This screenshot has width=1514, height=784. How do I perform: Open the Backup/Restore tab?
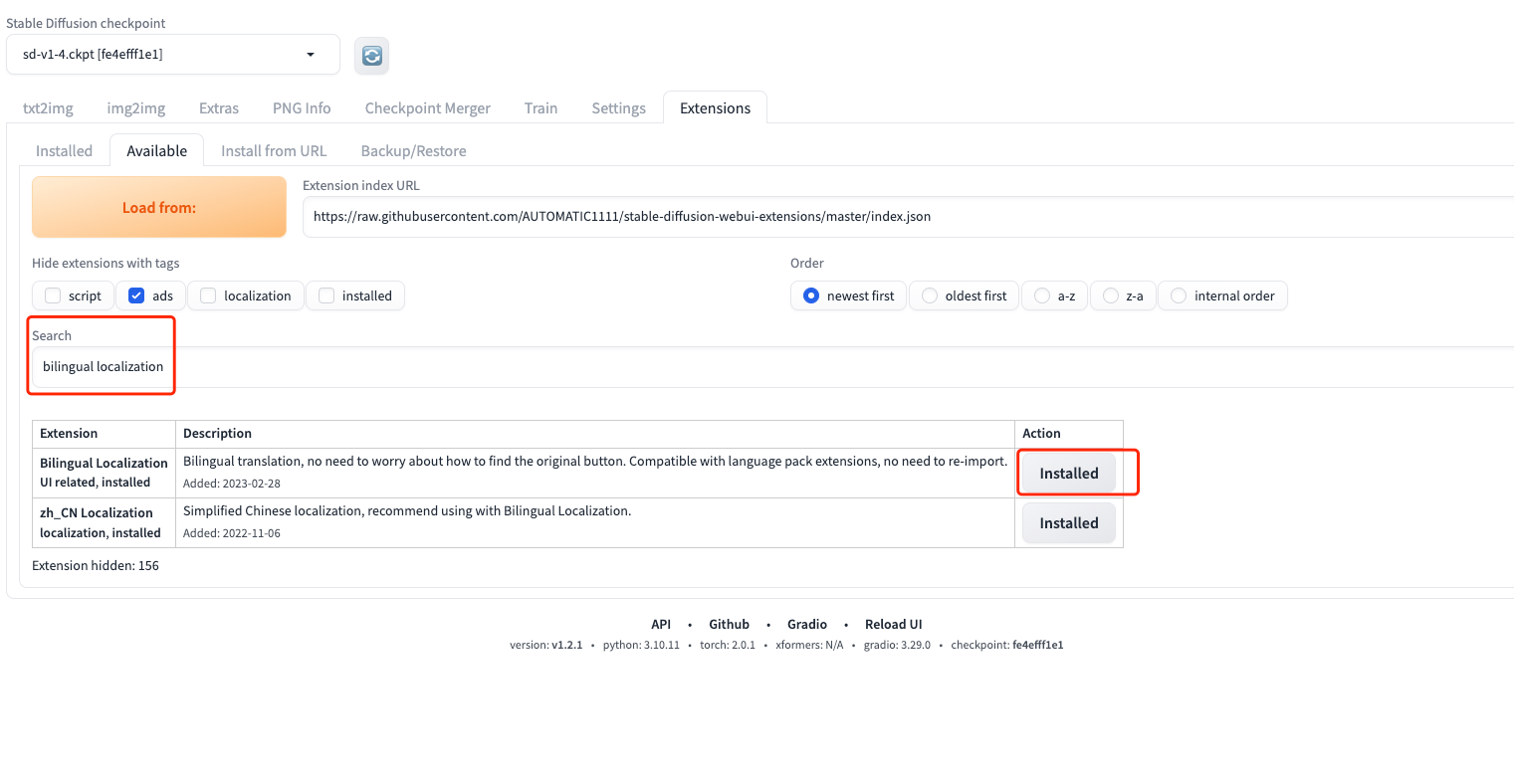[x=413, y=150]
